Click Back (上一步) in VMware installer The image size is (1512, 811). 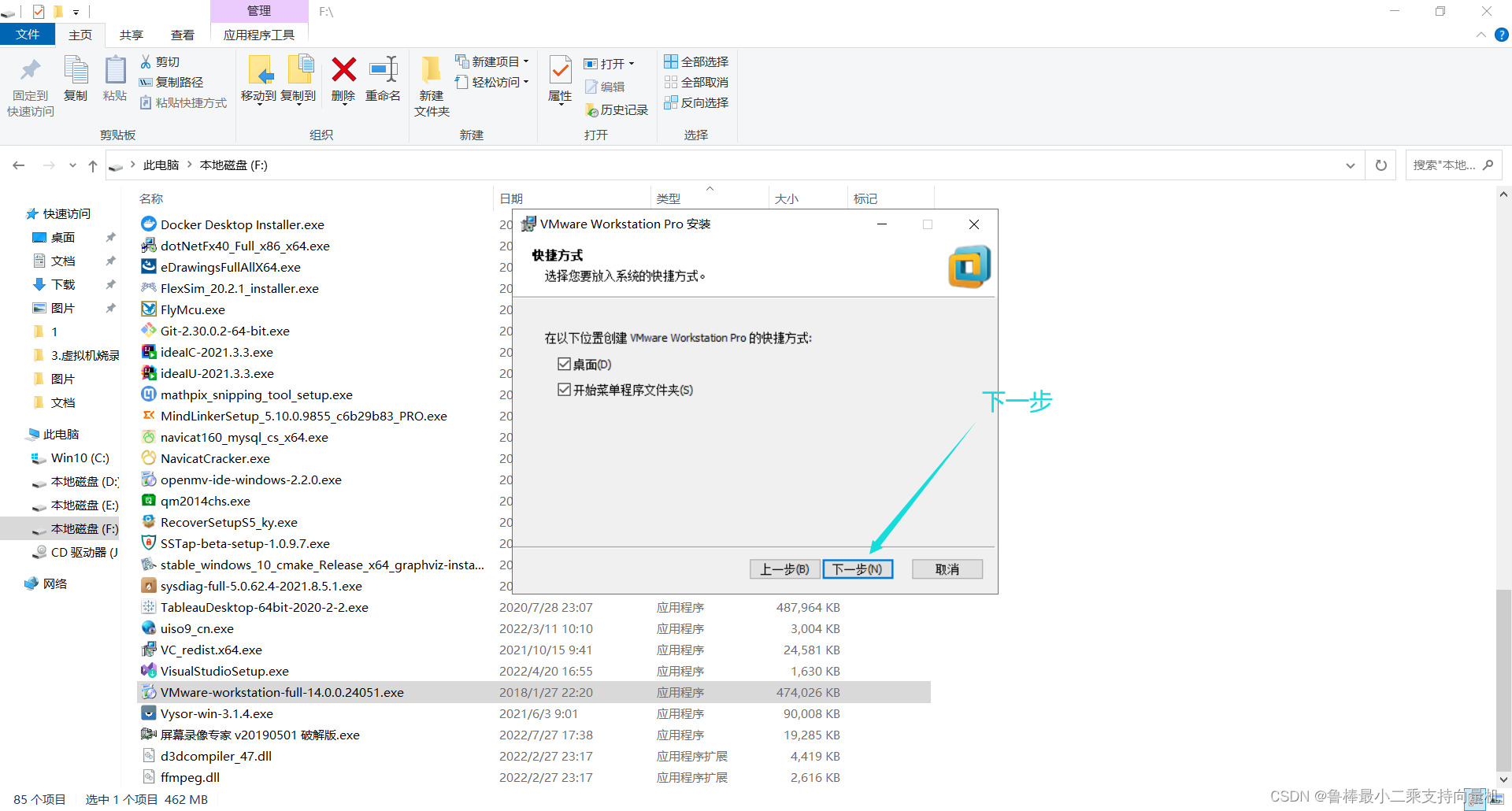tap(784, 569)
